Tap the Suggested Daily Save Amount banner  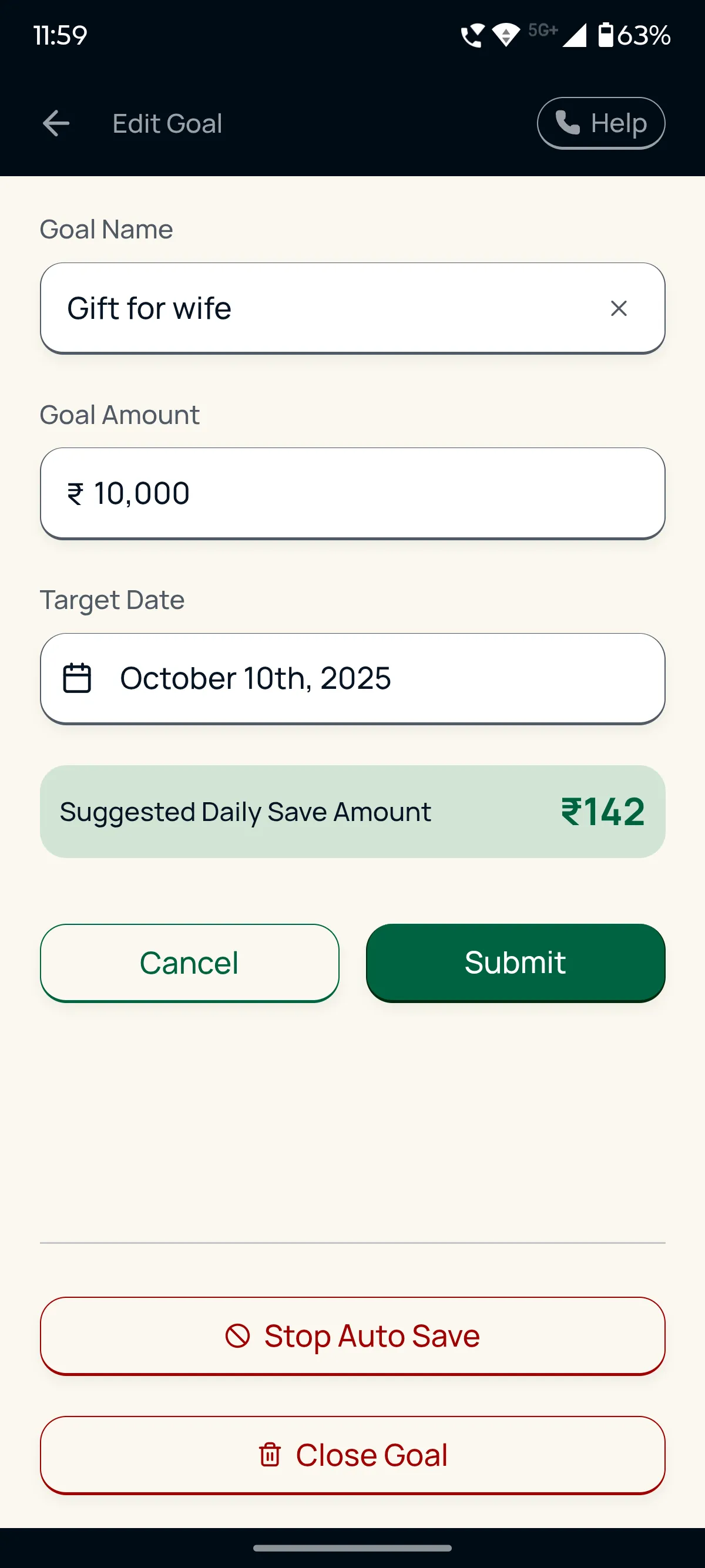352,812
